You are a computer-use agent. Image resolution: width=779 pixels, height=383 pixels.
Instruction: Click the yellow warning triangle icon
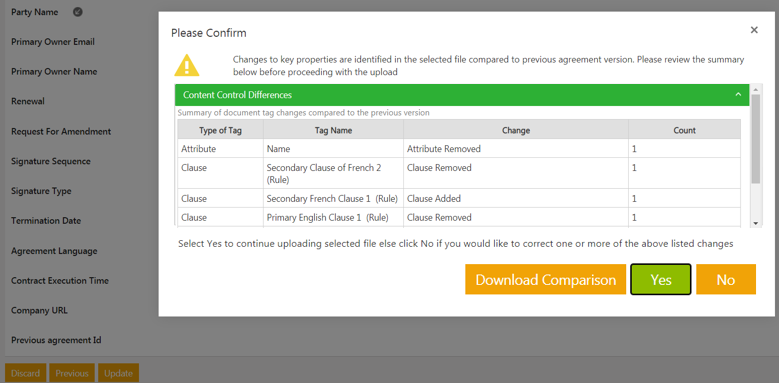[186, 65]
